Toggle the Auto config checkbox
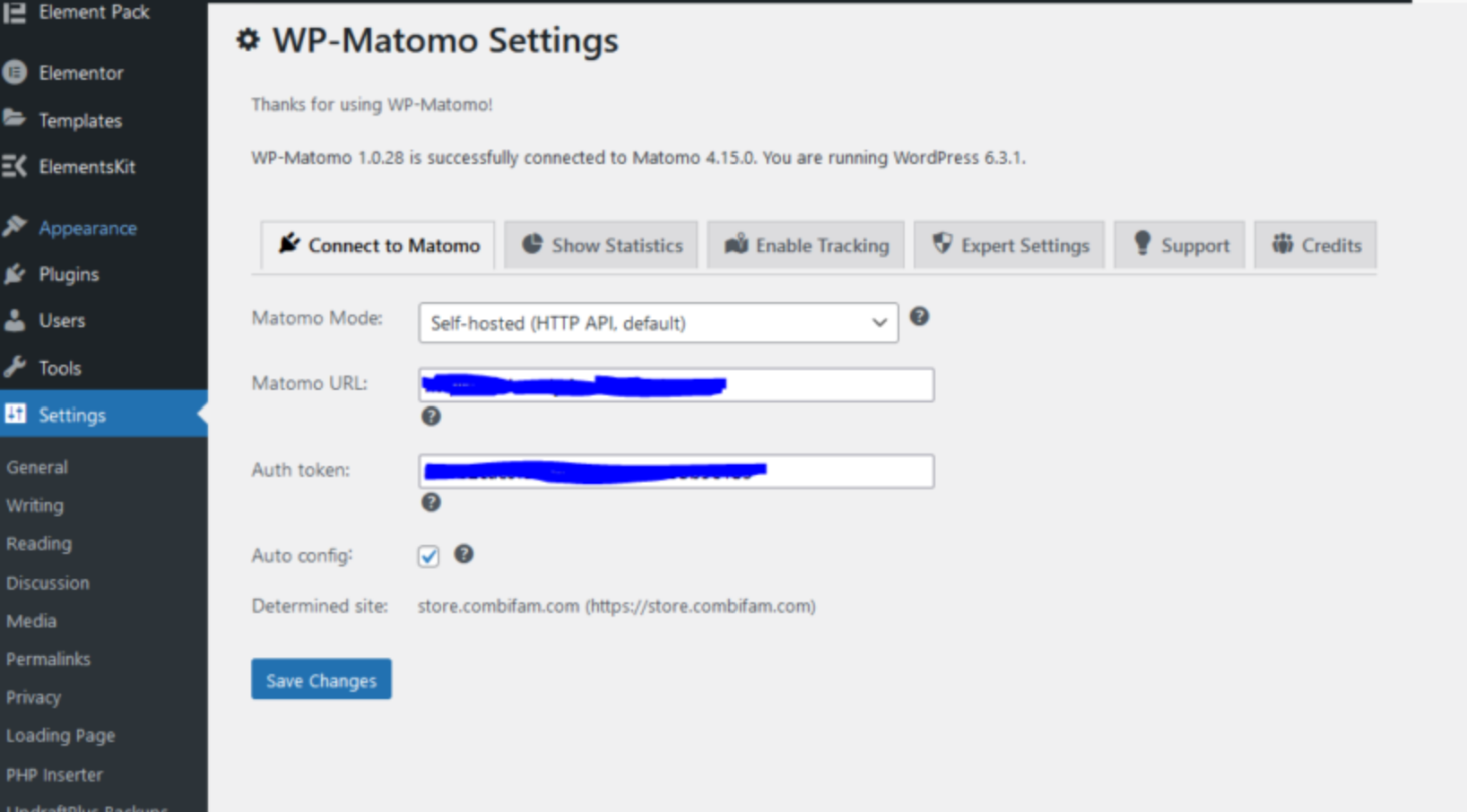 pyautogui.click(x=429, y=557)
